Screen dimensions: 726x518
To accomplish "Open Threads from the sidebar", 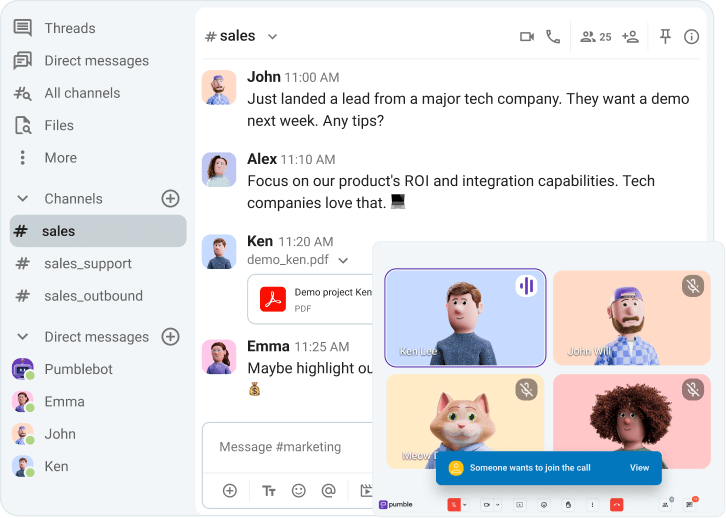I will tap(55, 28).
